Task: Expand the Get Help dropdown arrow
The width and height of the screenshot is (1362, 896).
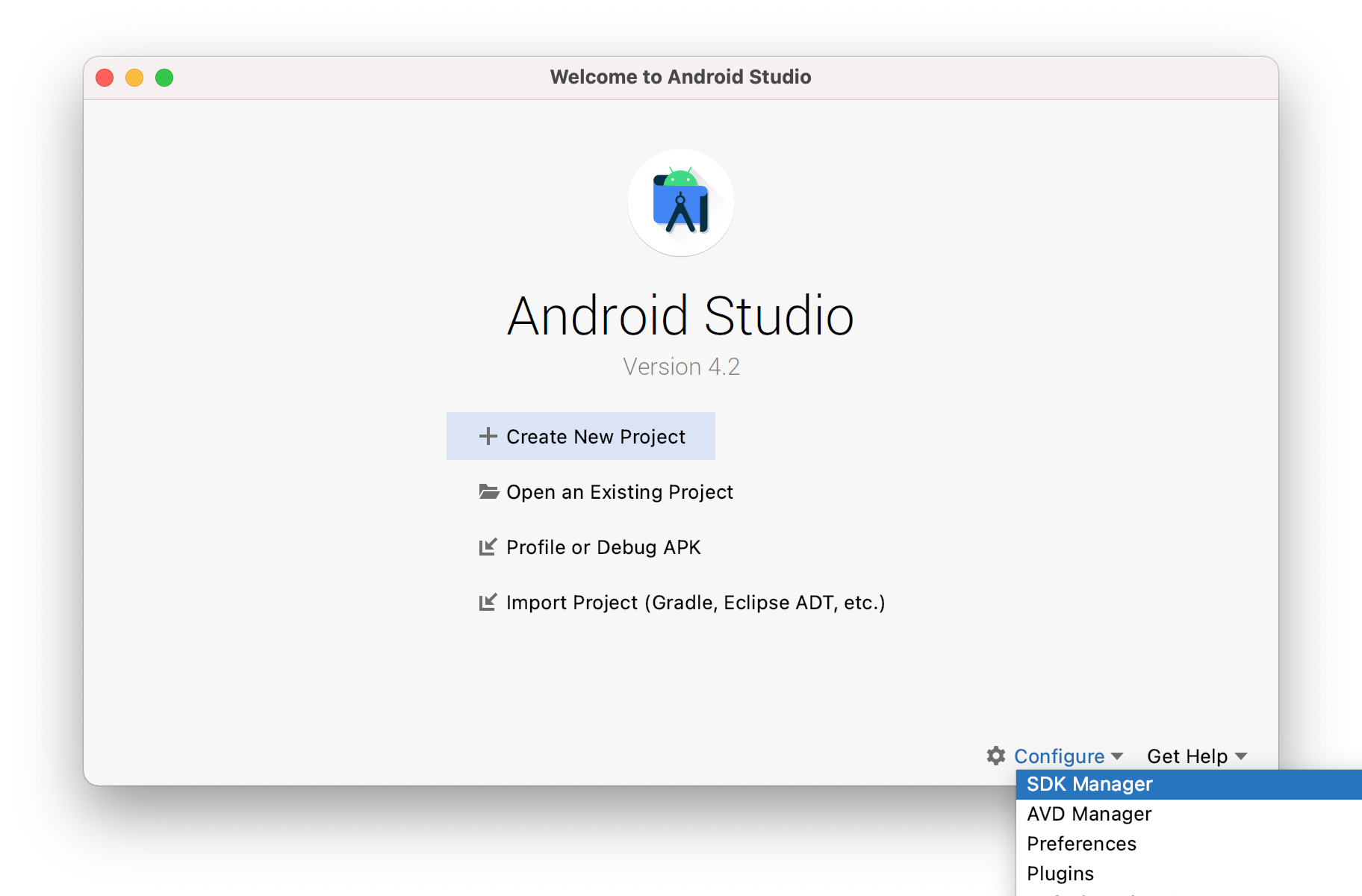Action: [1241, 756]
